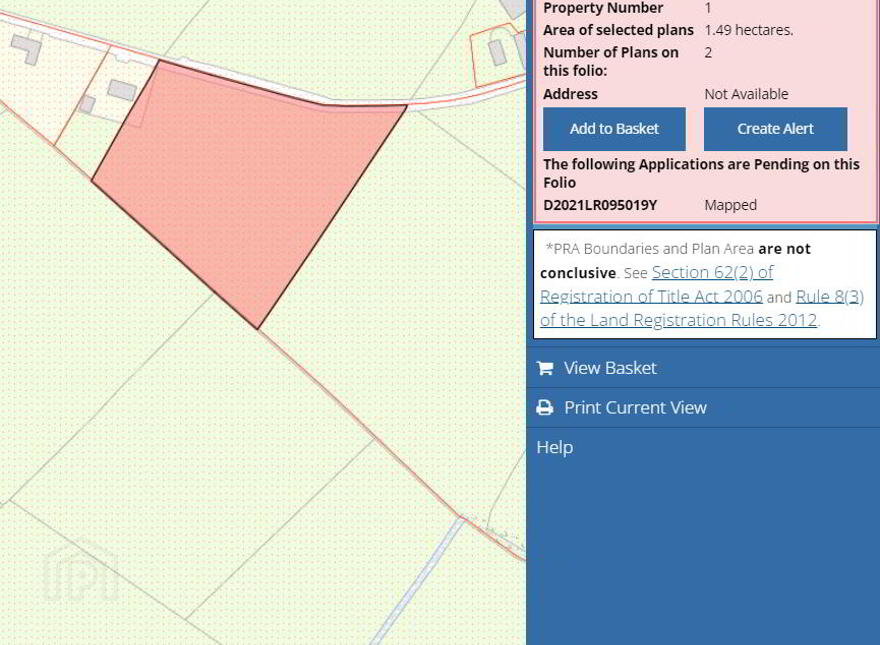Open the Help menu item
The width and height of the screenshot is (880, 645).
point(554,447)
